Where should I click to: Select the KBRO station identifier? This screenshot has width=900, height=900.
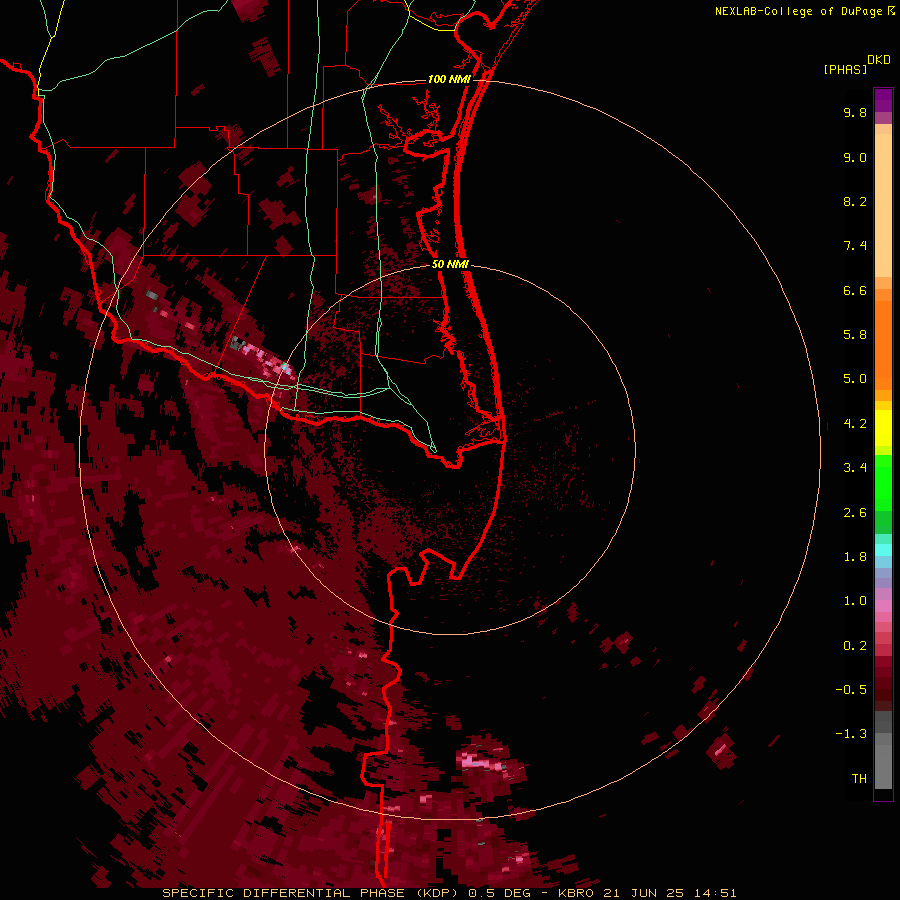point(578,893)
